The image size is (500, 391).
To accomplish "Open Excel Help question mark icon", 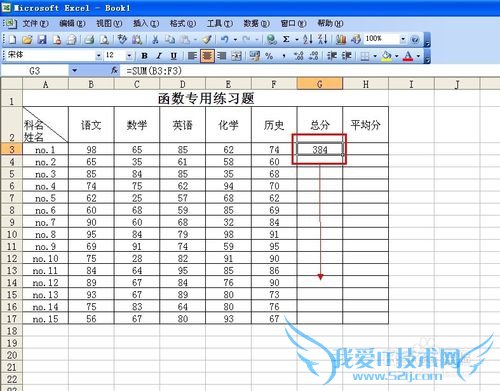I will [x=415, y=40].
